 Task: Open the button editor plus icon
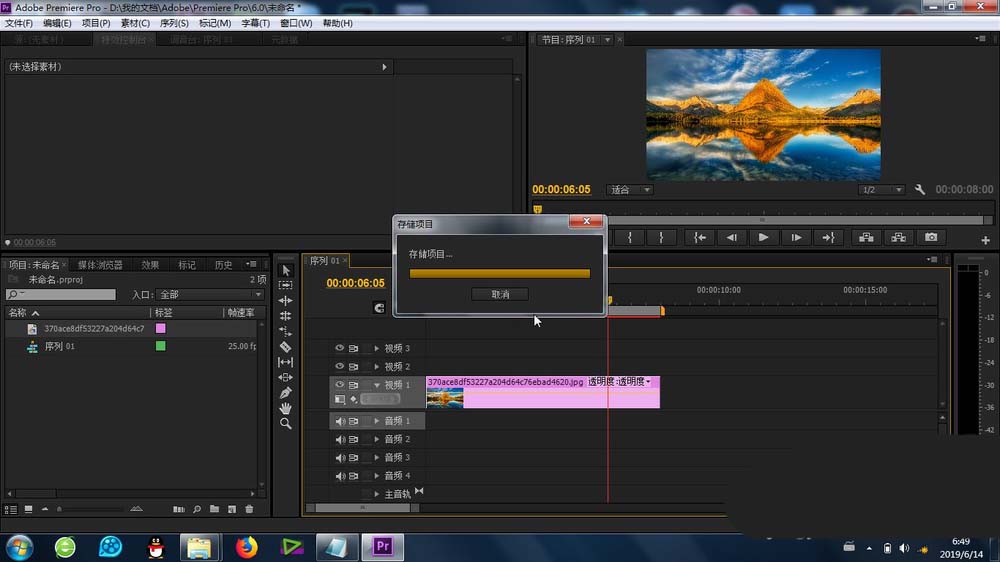(x=985, y=240)
